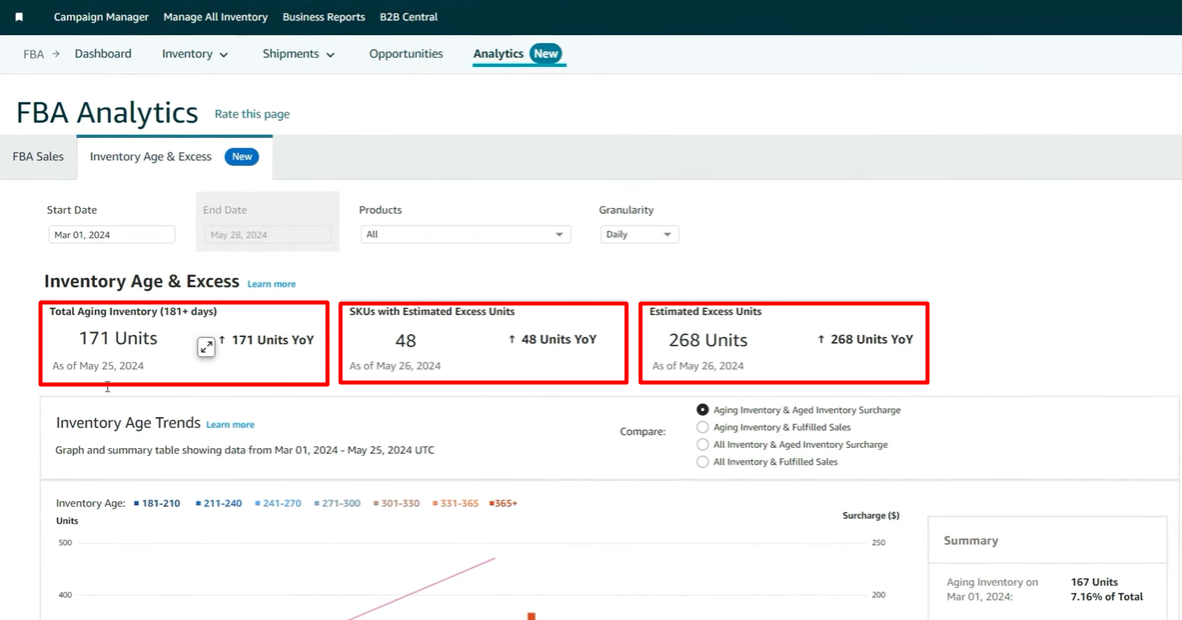Select the Inventory Age & Excess tab
This screenshot has height=620, width=1182.
(x=174, y=157)
